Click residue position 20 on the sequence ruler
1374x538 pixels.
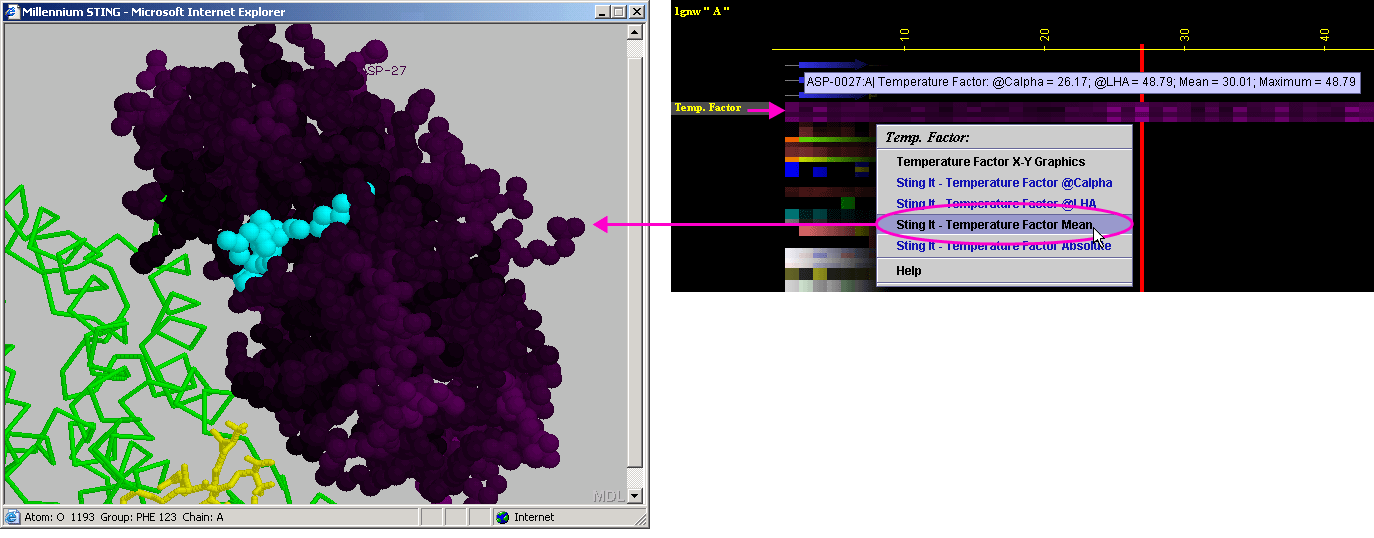point(1044,35)
